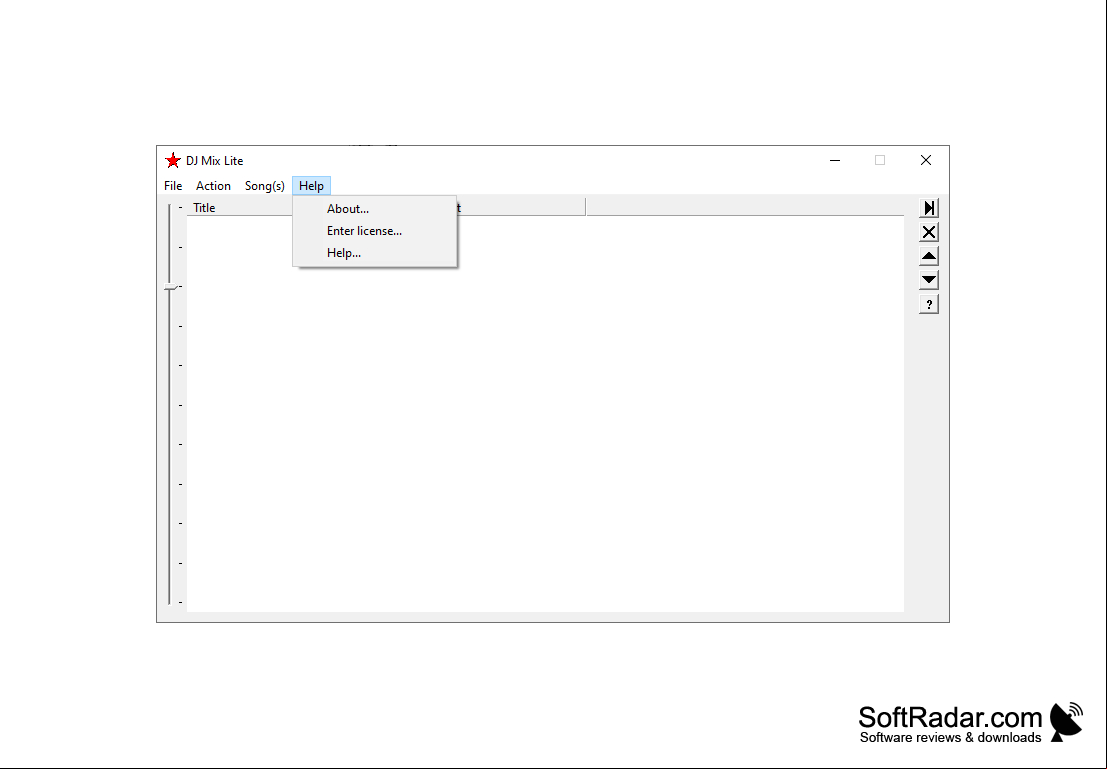Image resolution: width=1107 pixels, height=769 pixels.
Task: Click the remove song X icon
Action: pos(928,232)
